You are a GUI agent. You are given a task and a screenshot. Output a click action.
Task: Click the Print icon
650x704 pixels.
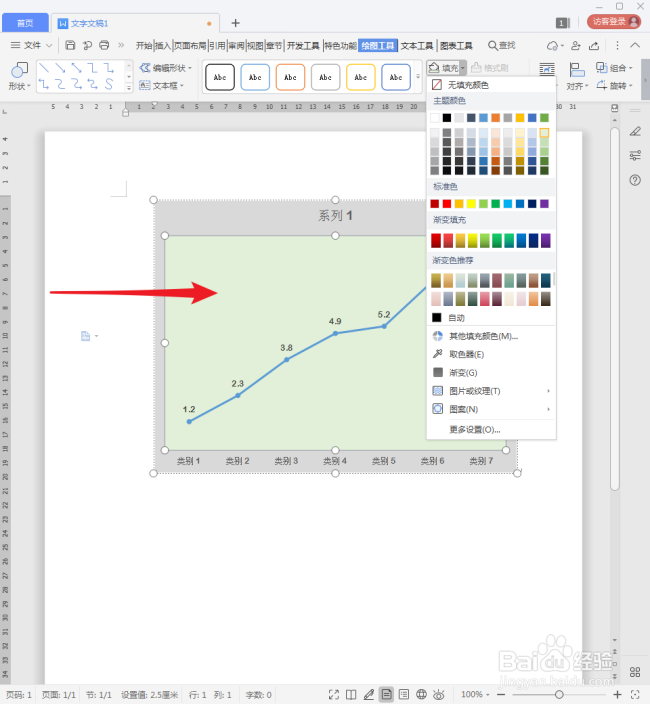point(104,45)
